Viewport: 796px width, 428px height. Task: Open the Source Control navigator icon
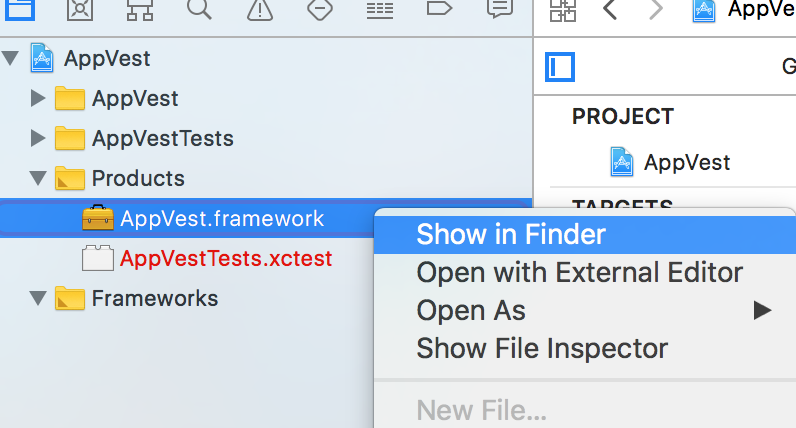click(80, 9)
